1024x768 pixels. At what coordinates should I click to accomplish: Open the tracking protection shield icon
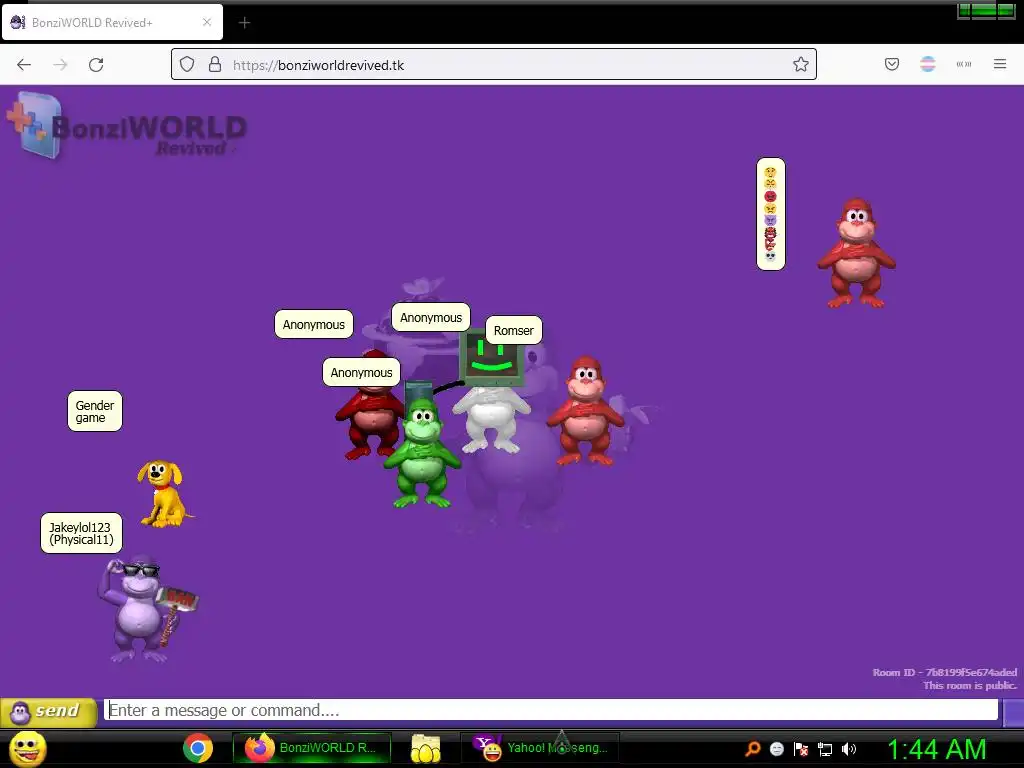pos(187,65)
